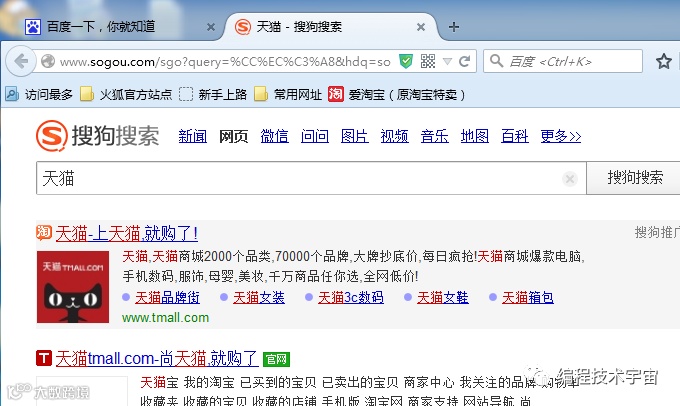The image size is (680, 406).
Task: Click the magnifier search engine icon
Action: point(497,61)
